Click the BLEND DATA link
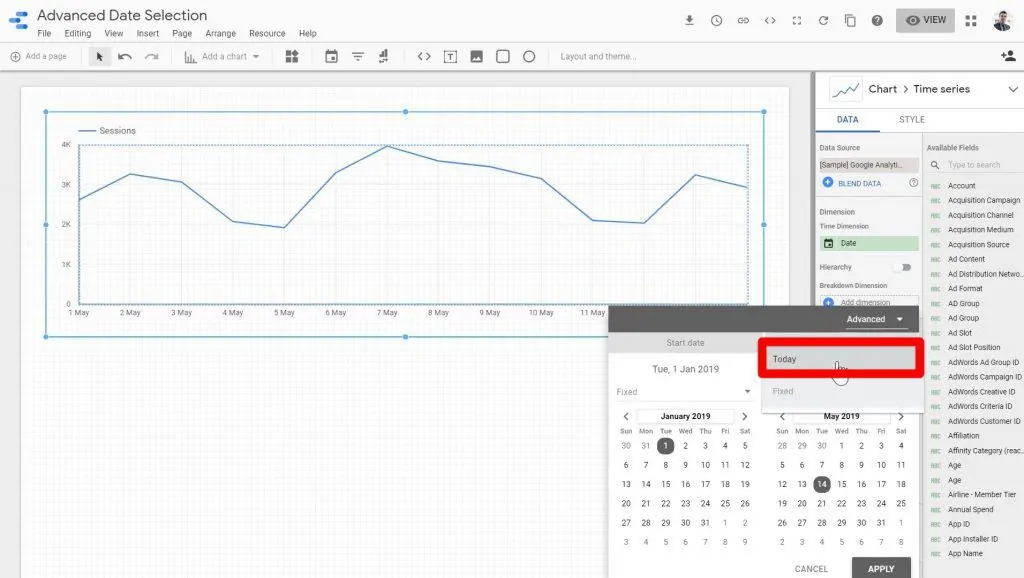The width and height of the screenshot is (1024, 578). click(x=859, y=183)
